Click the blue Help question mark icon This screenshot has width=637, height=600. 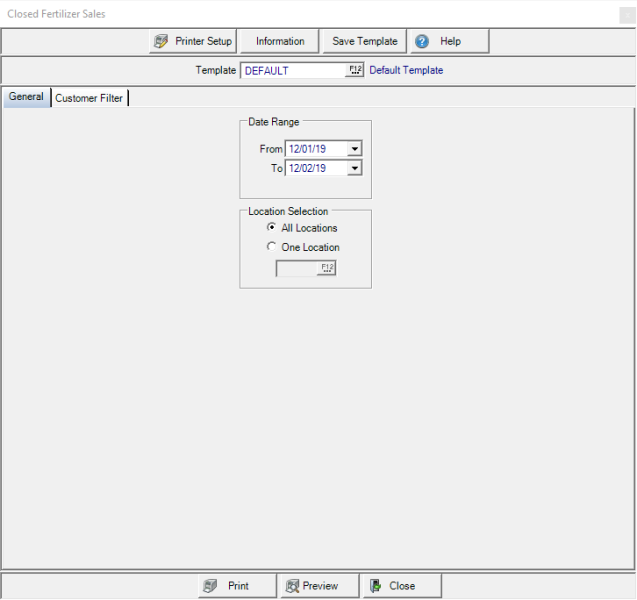422,41
